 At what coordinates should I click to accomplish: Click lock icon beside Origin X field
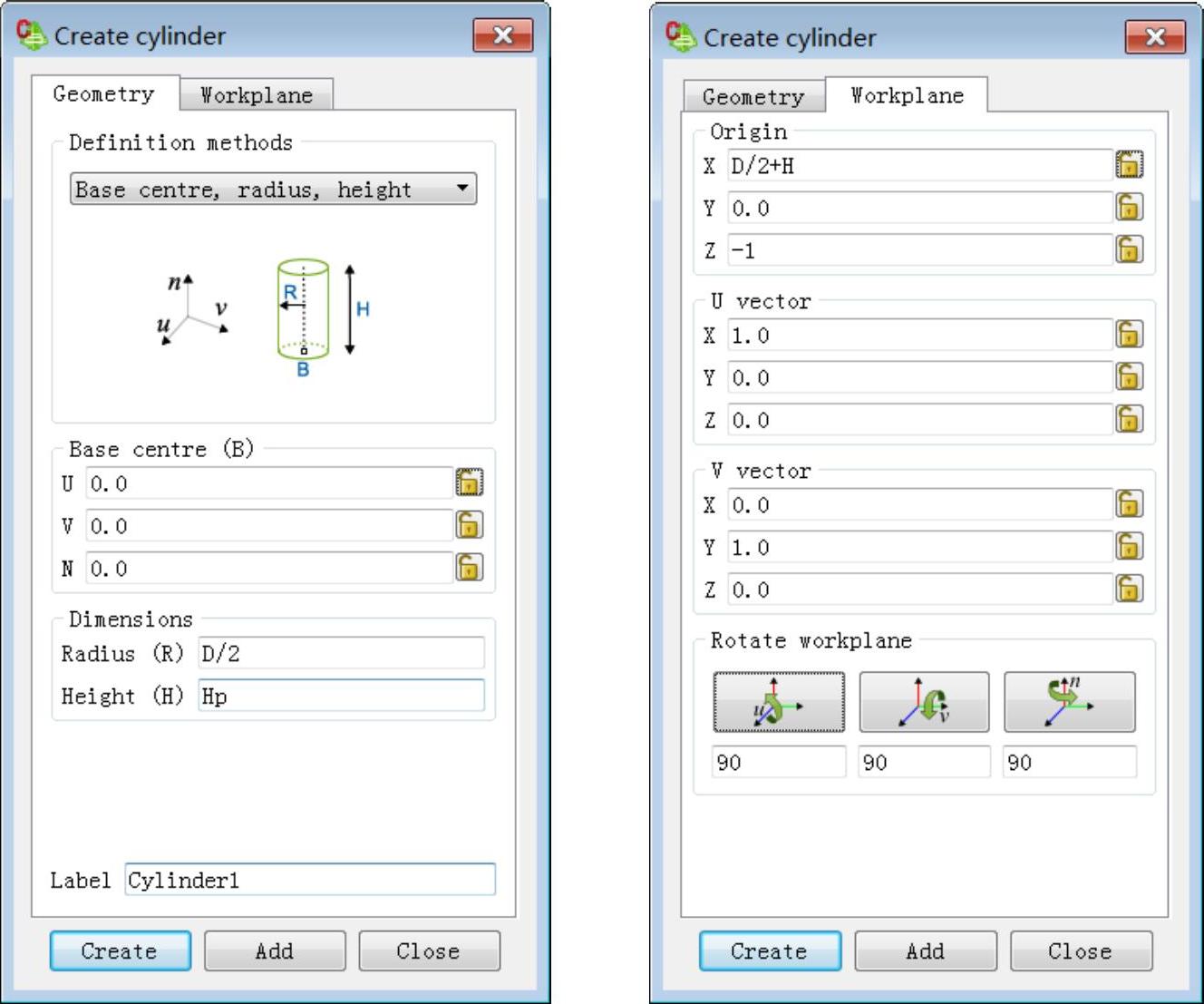pos(1129,165)
